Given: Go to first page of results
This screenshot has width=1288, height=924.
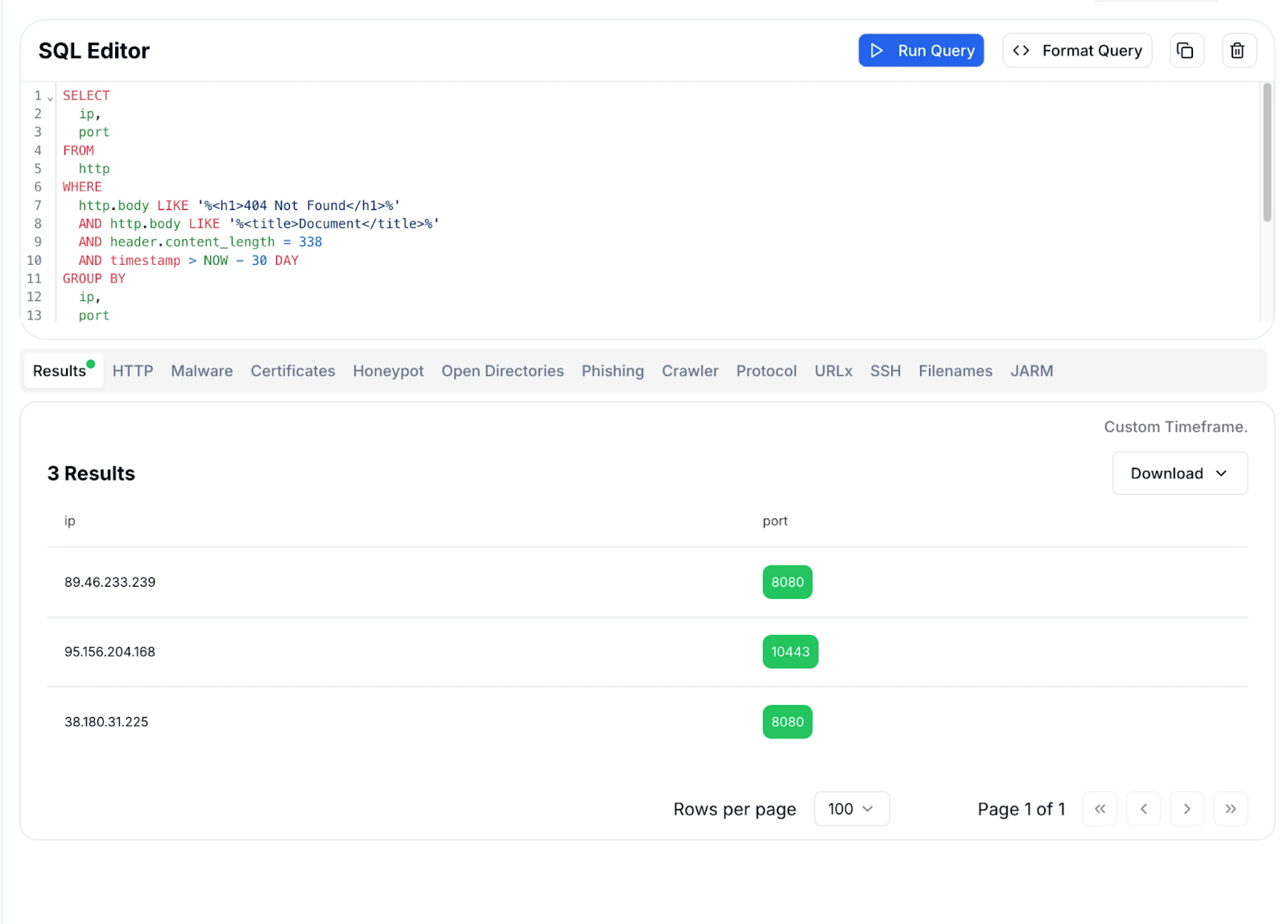Looking at the screenshot, I should click(1099, 808).
